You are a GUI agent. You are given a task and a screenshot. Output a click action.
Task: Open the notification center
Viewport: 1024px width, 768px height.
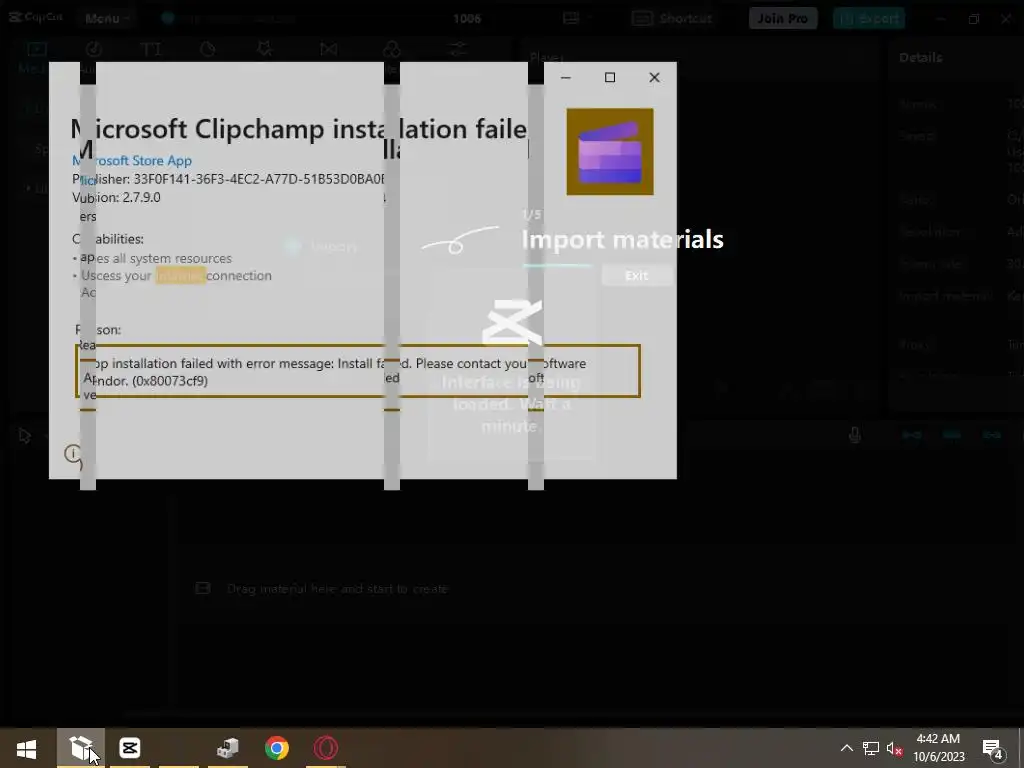click(x=993, y=749)
